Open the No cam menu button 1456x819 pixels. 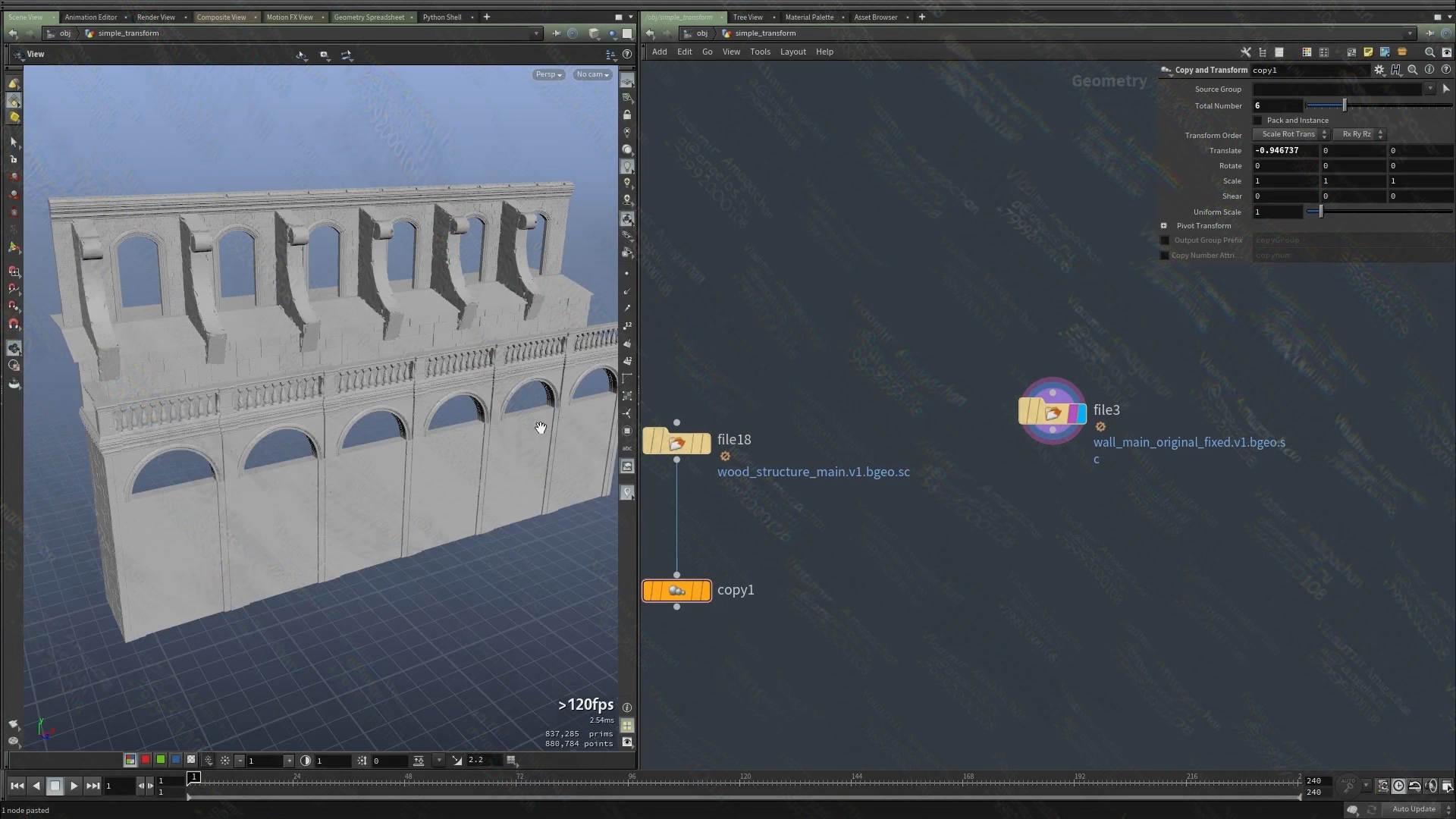point(592,74)
